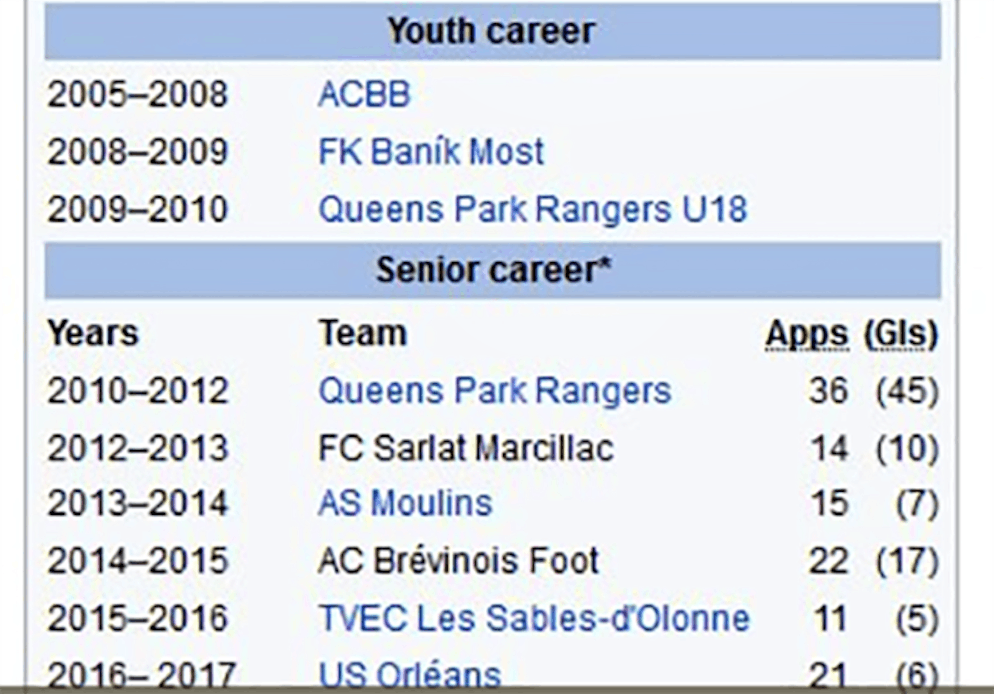Open the senior Queens Park Rangers link
The image size is (994, 694).
tap(494, 390)
